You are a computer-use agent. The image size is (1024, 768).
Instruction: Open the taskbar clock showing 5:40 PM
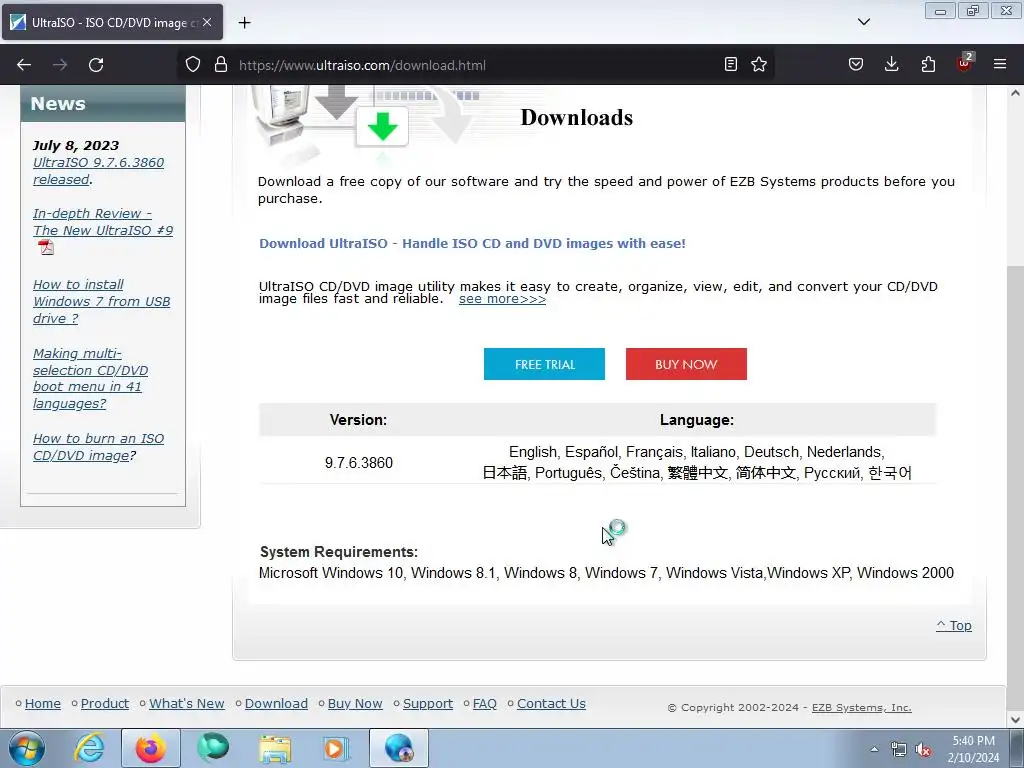973,749
